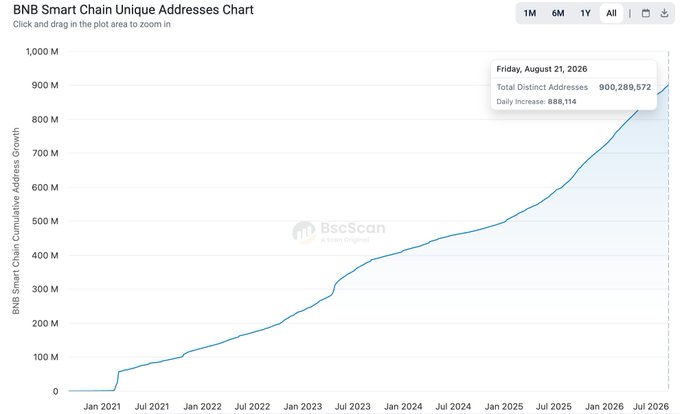Click the Jan 2025 x-axis label
Viewport: 680px width, 414px height.
pos(503,407)
